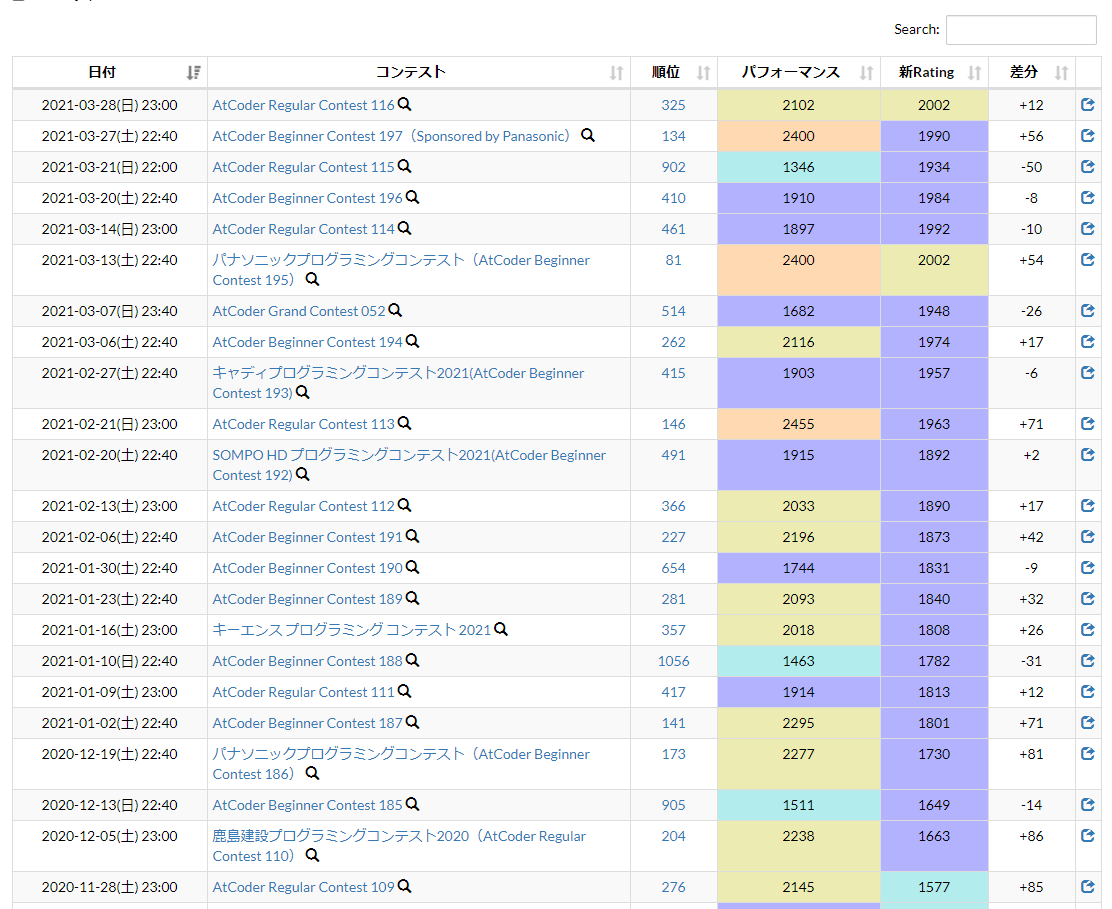Click magnifier icon next to Regular Contest 113
The height and width of the screenshot is (909, 1112).
[x=404, y=423]
